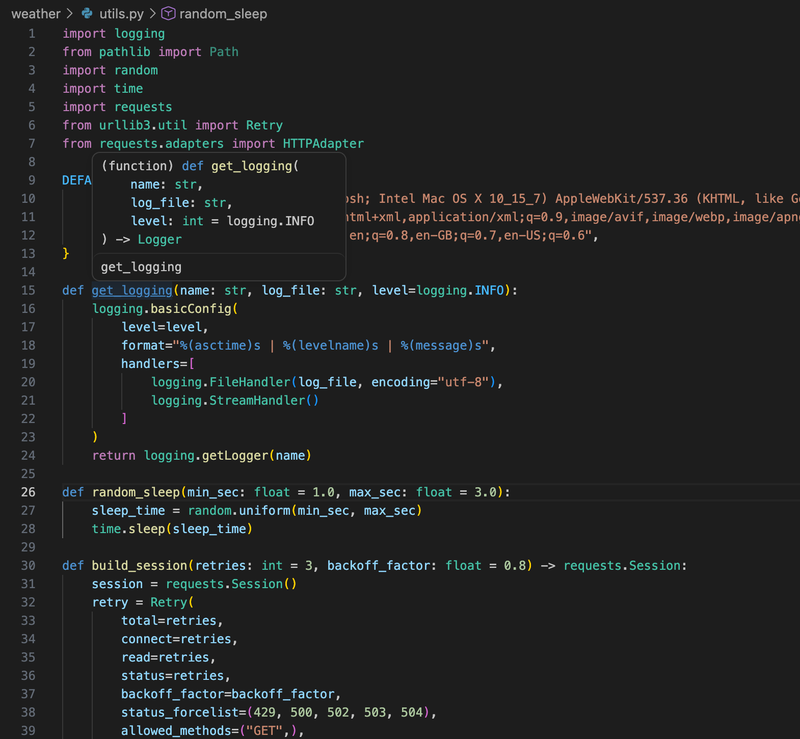Click 'handlers=[' on line 19
This screenshot has width=800, height=739.
coord(158,364)
